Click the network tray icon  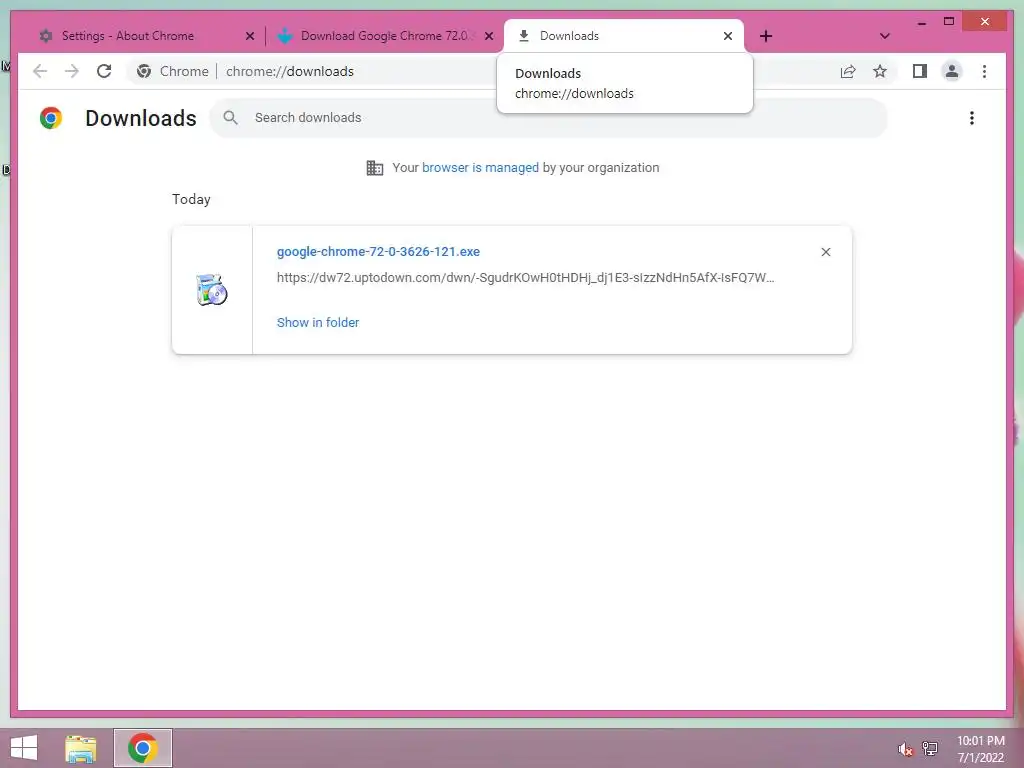tap(930, 748)
